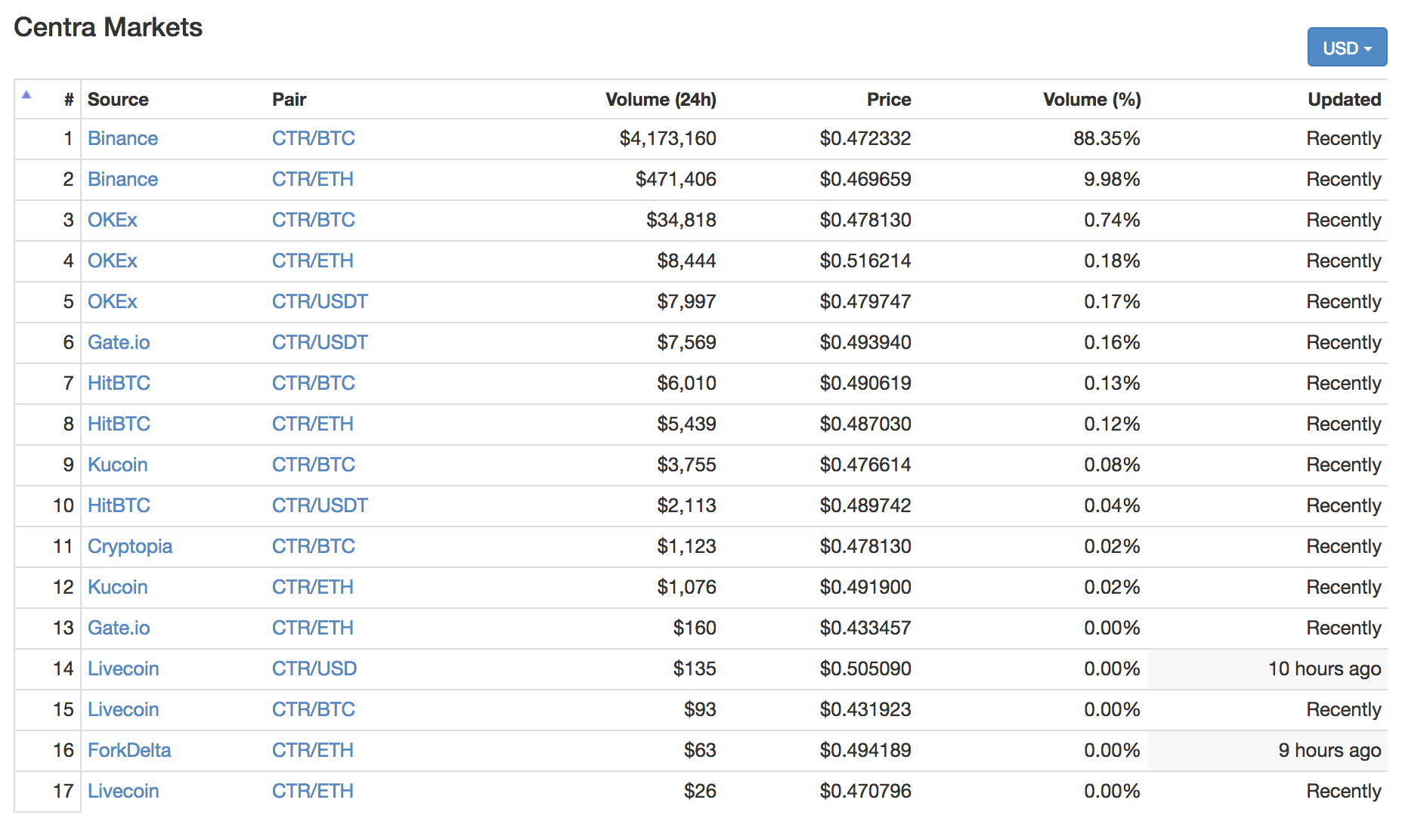Viewport: 1427px width, 840px height.
Task: Select price value $0.431923
Action: pos(865,709)
